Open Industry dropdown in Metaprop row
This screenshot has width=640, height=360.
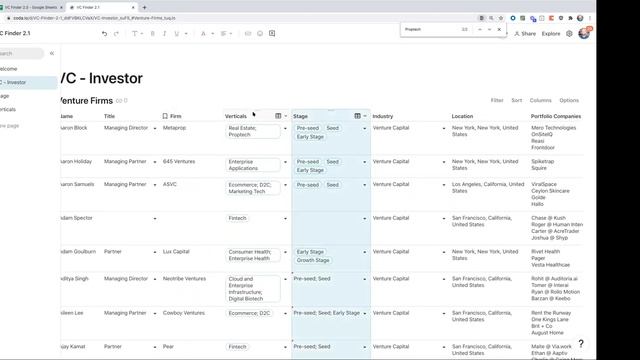(x=444, y=129)
